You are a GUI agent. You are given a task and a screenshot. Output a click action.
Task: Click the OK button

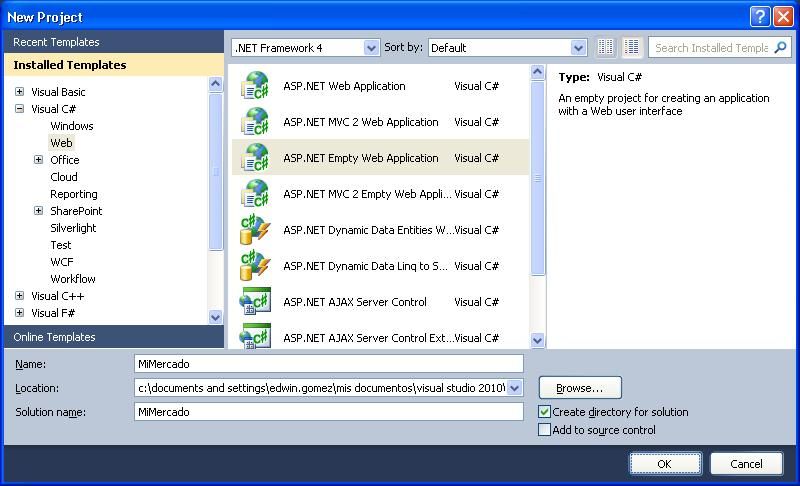tap(665, 464)
